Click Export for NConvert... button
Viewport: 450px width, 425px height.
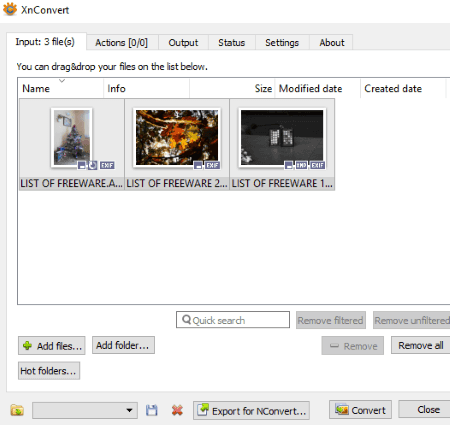point(251,410)
